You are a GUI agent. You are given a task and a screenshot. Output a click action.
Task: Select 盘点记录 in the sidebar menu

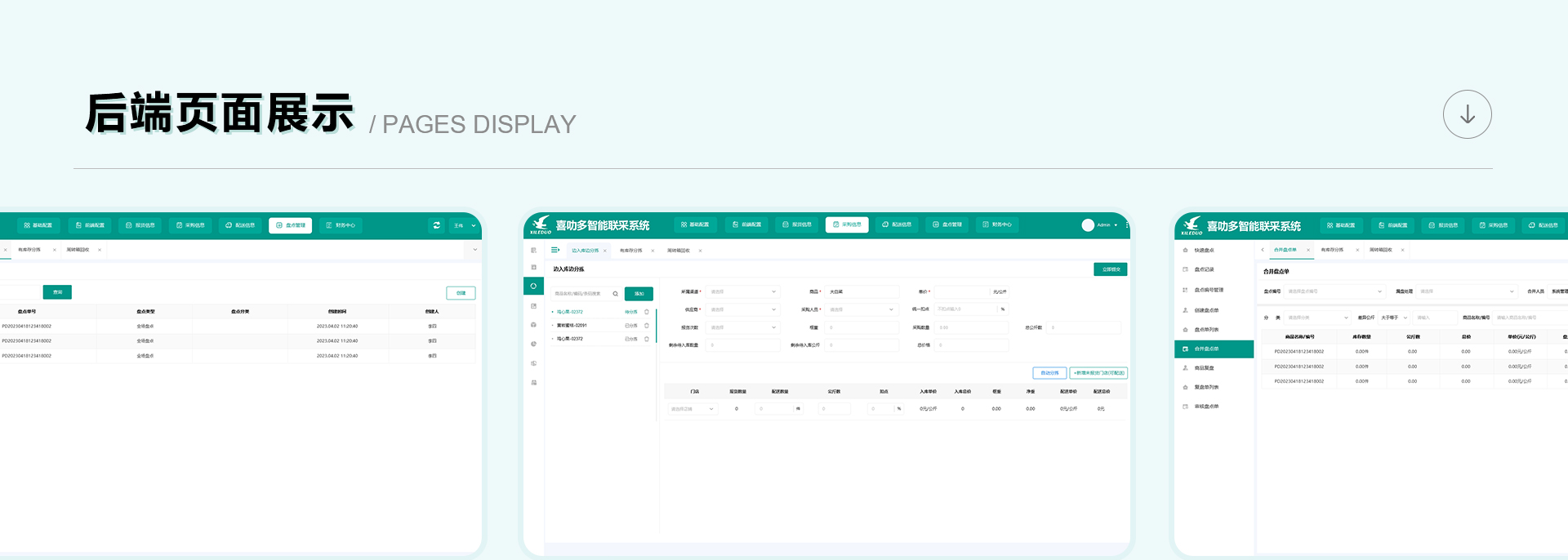(1204, 269)
